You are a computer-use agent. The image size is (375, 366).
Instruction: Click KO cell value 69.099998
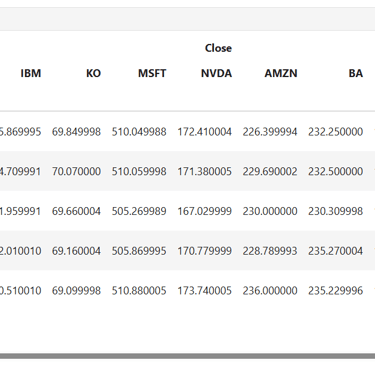[x=76, y=290]
